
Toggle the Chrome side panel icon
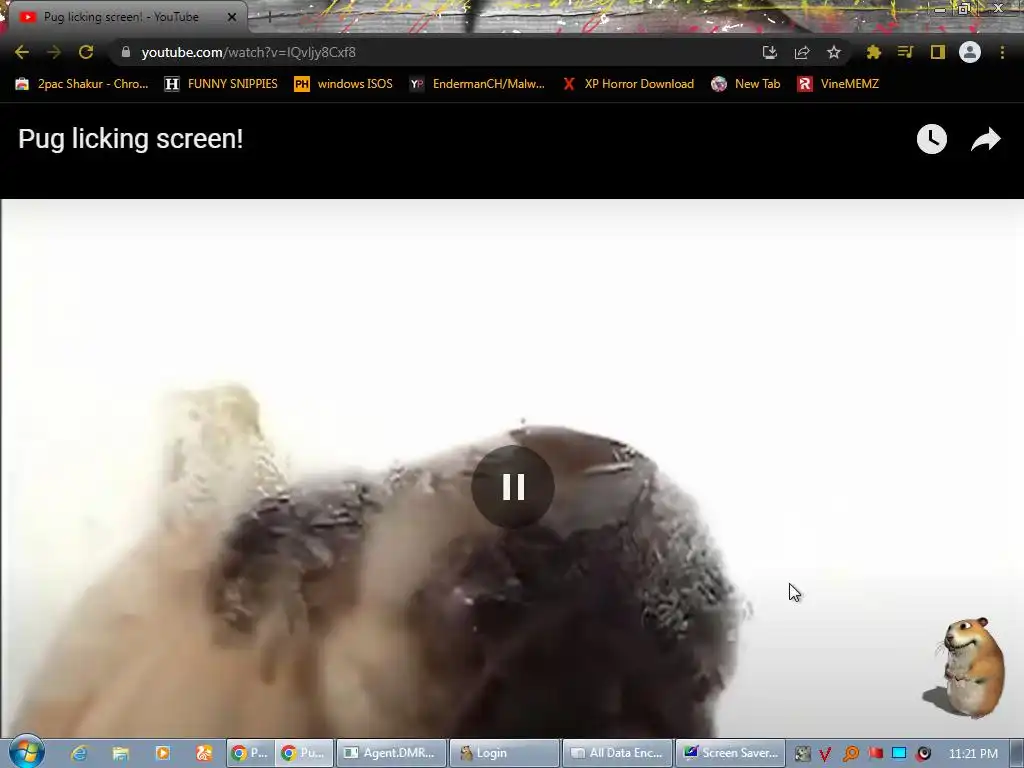(938, 52)
